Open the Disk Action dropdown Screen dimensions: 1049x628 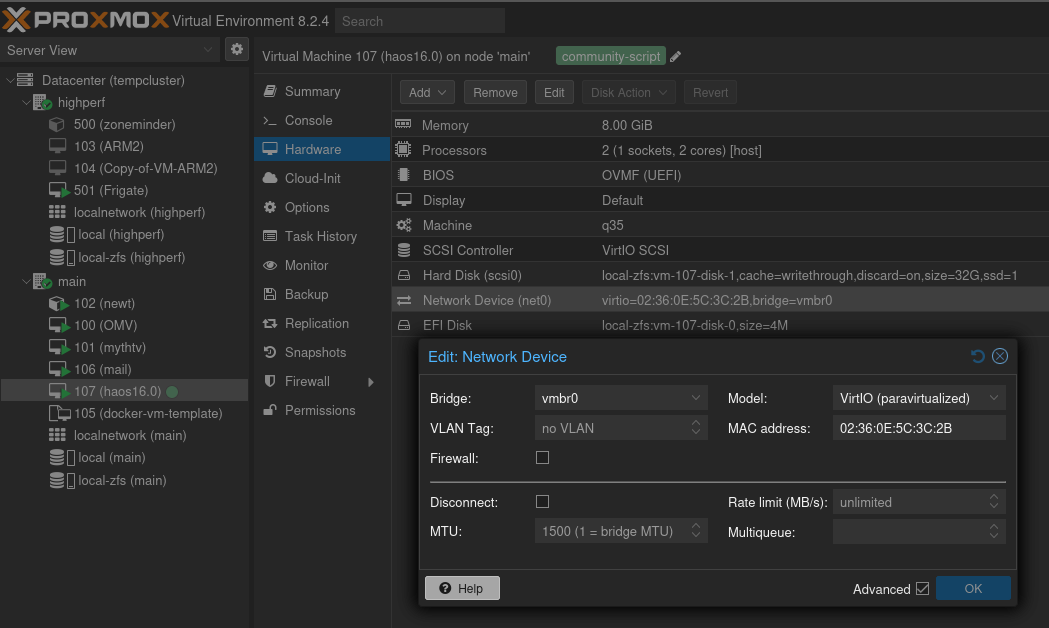[629, 92]
